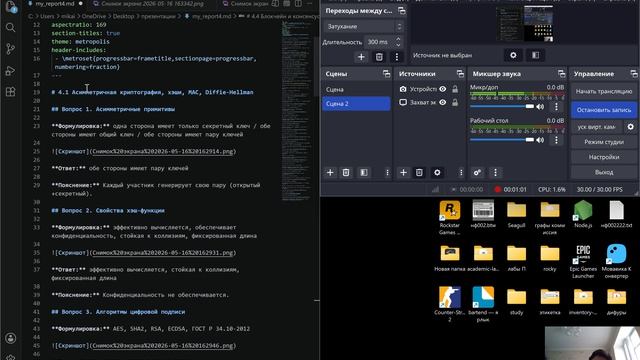Click 'Выход' button in OBS
This screenshot has height=360, width=640.
[604, 172]
